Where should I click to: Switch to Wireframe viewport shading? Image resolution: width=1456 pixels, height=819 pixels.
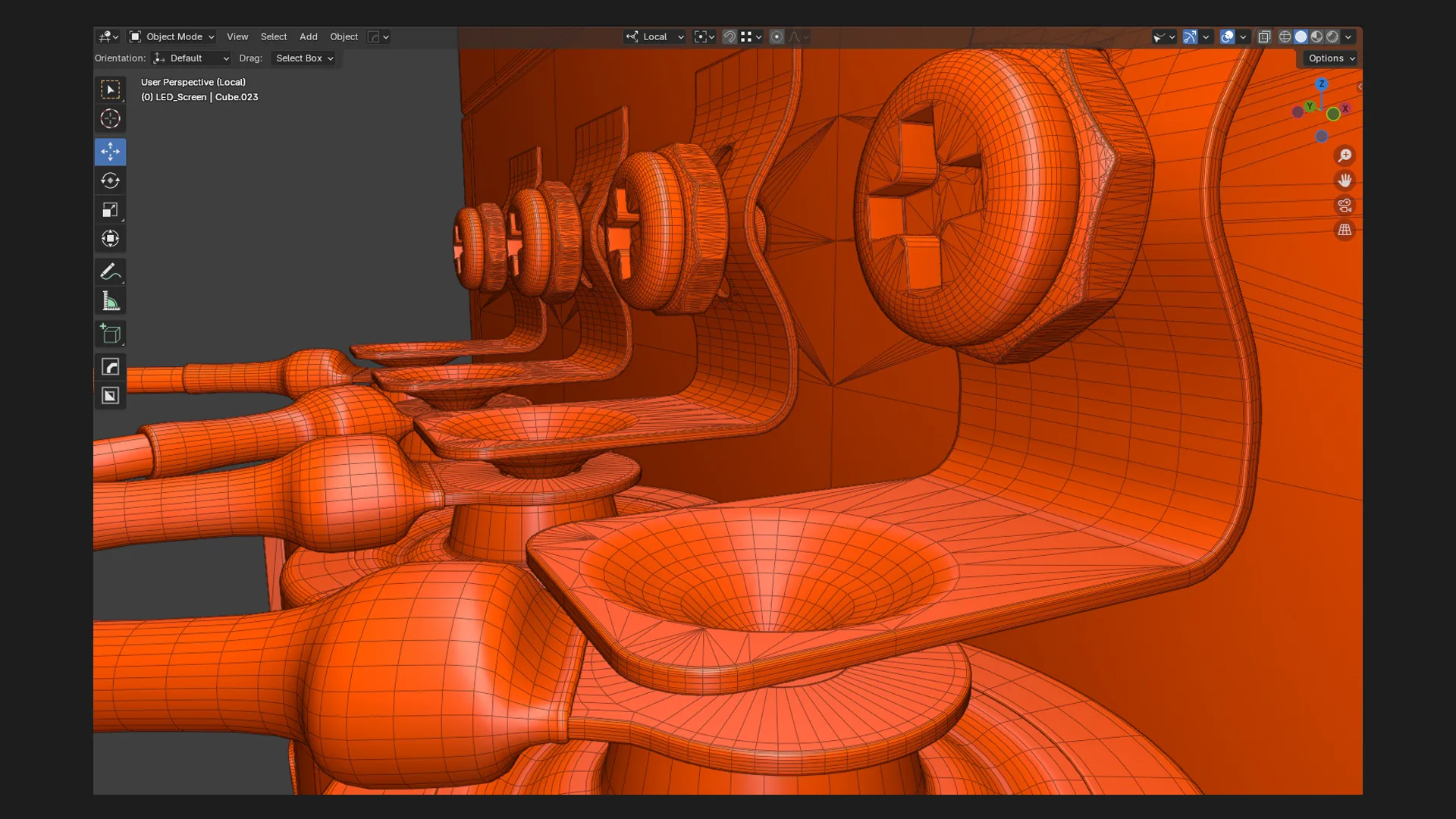1285,36
